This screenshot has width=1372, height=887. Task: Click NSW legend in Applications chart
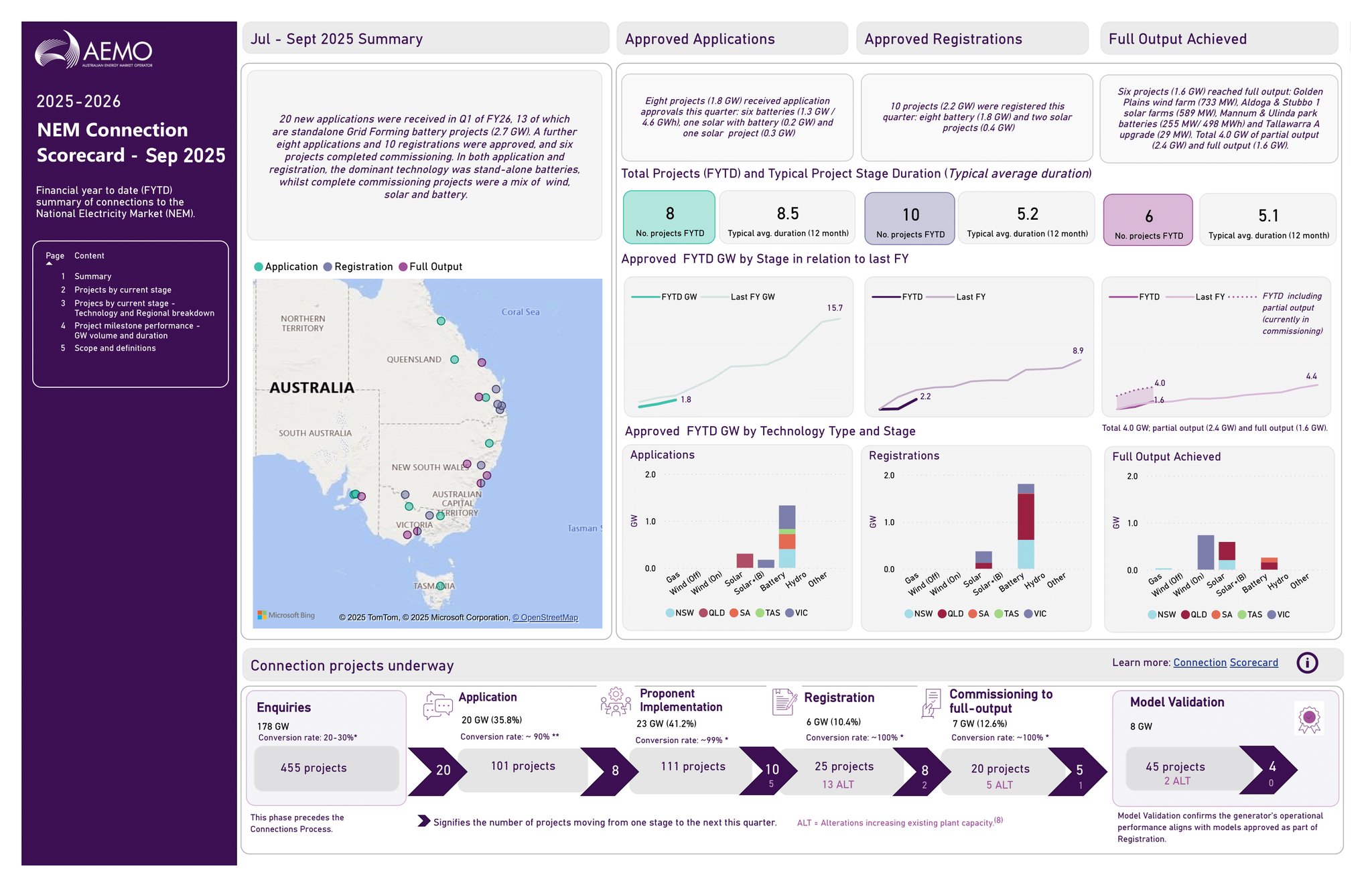[679, 613]
